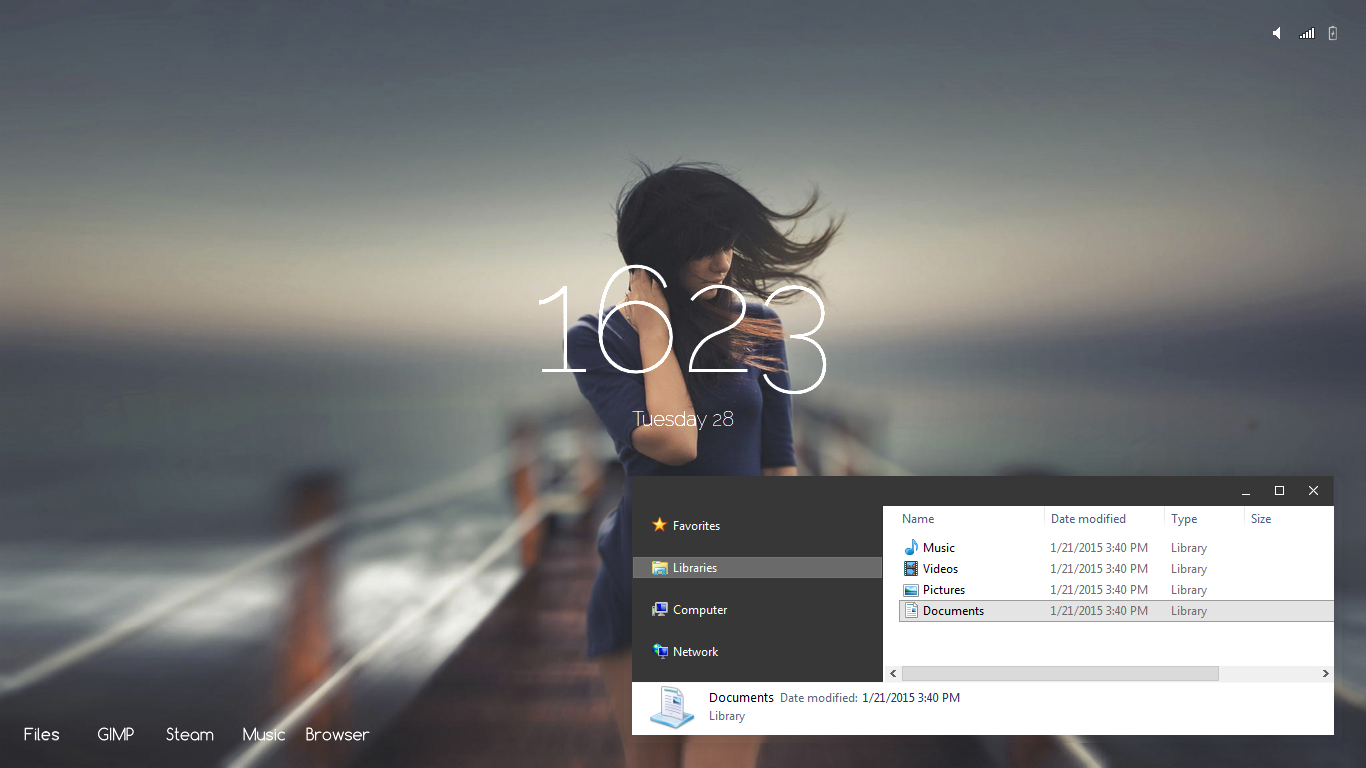The width and height of the screenshot is (1366, 768).
Task: Select Libraries in navigation pane
Action: (x=695, y=568)
